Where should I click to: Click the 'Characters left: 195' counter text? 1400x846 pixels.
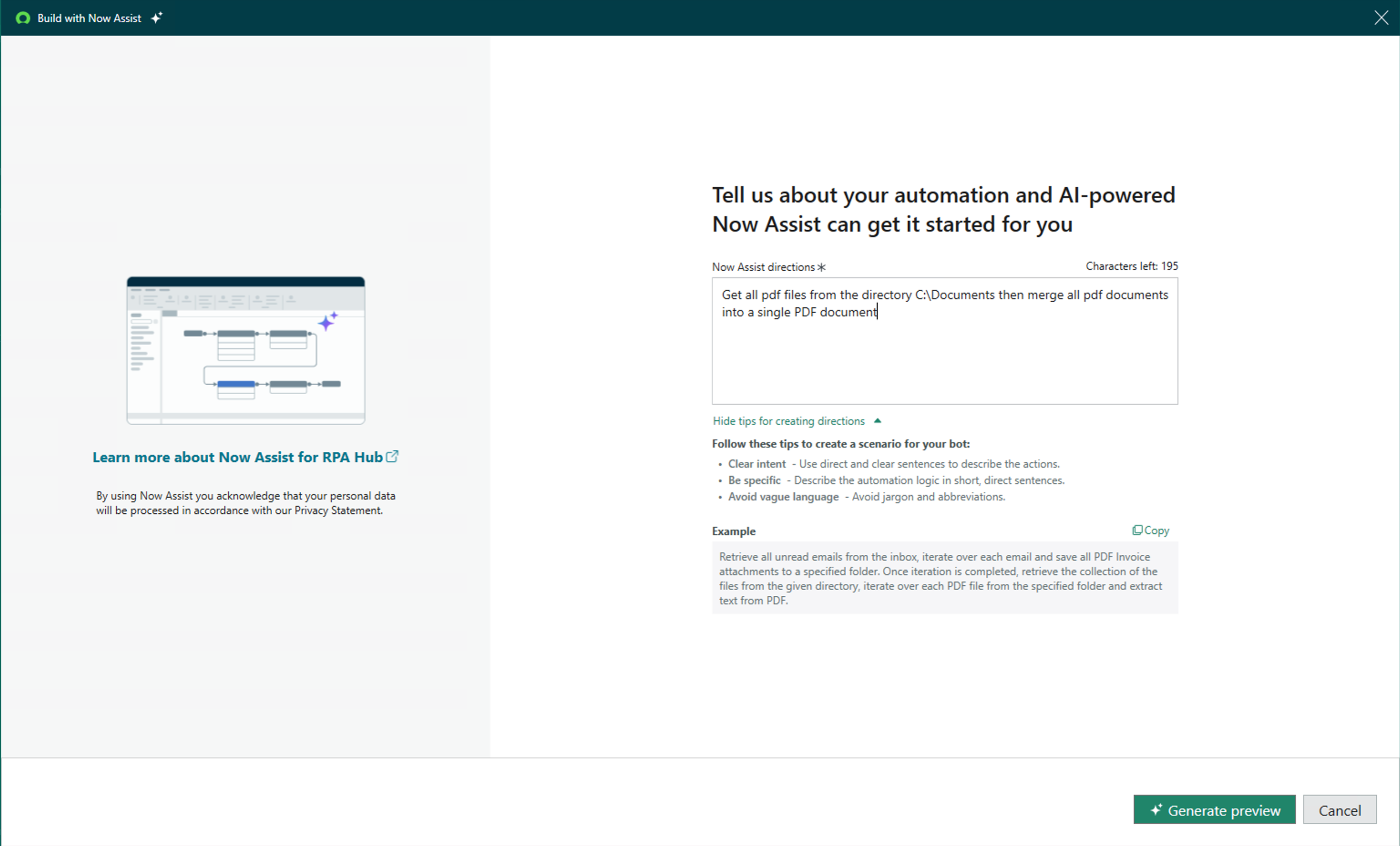[x=1132, y=266]
